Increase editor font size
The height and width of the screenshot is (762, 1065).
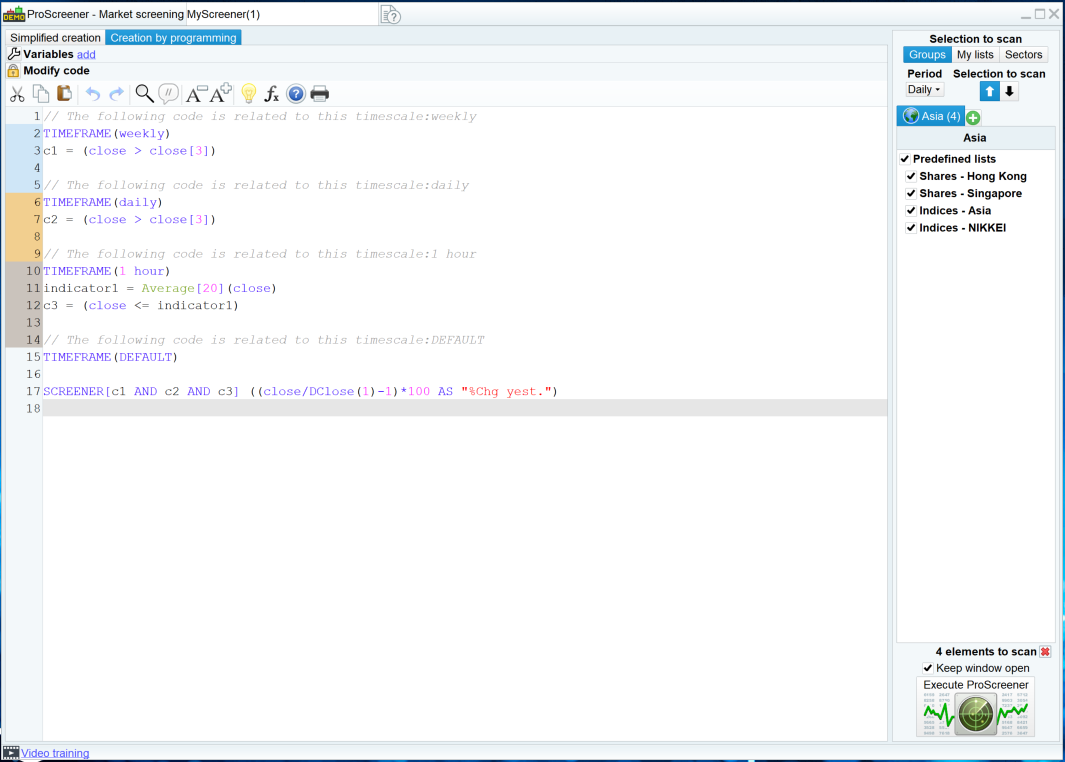click(x=220, y=94)
